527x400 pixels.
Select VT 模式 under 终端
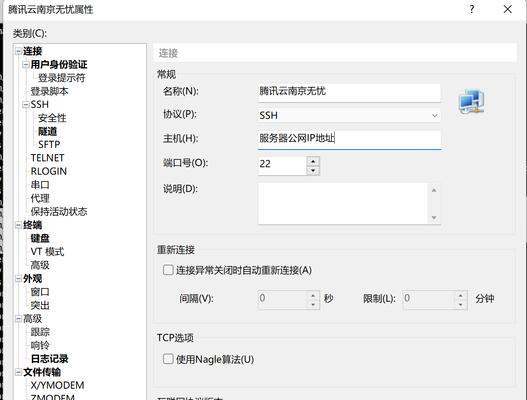coord(47,252)
